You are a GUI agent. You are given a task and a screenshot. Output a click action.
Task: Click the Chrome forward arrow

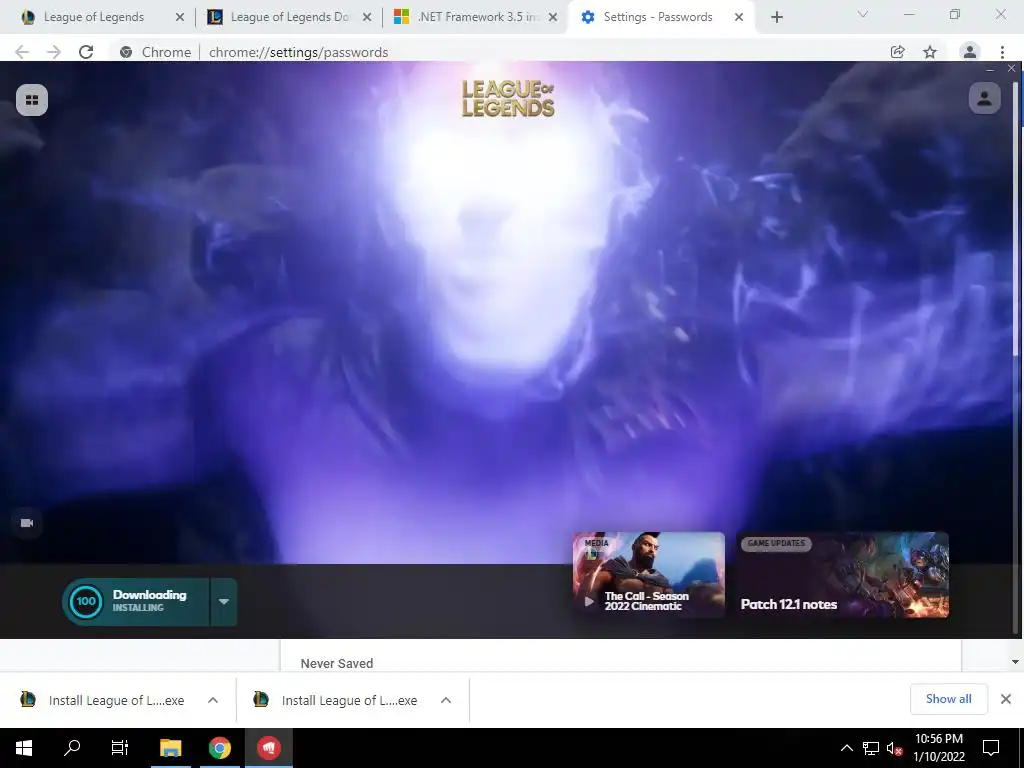pyautogui.click(x=54, y=52)
